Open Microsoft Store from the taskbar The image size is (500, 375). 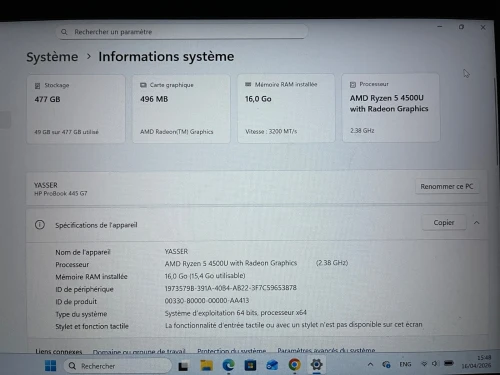tap(250, 366)
